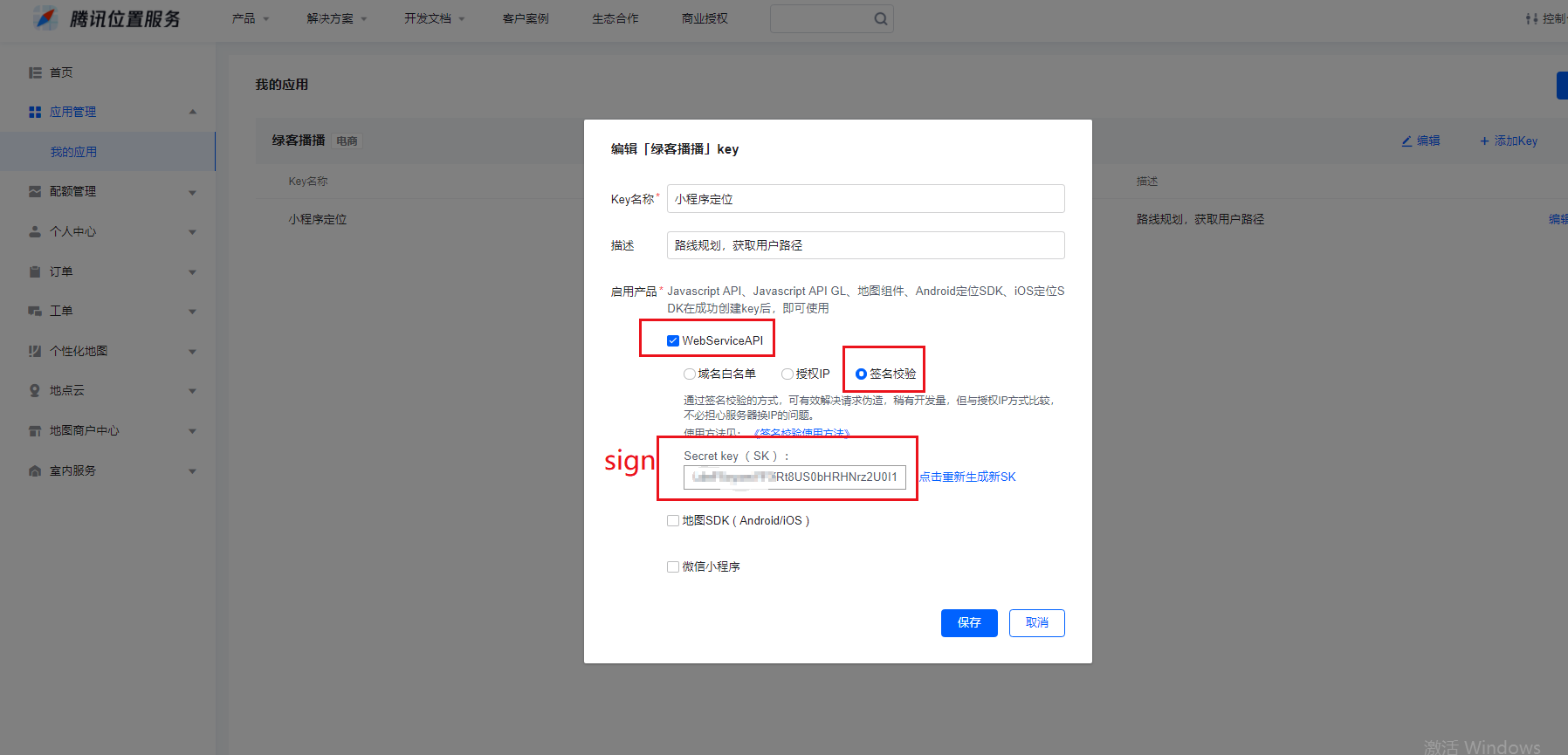Select the 域名白名单 radio option
The image size is (1568, 755).
(x=690, y=374)
